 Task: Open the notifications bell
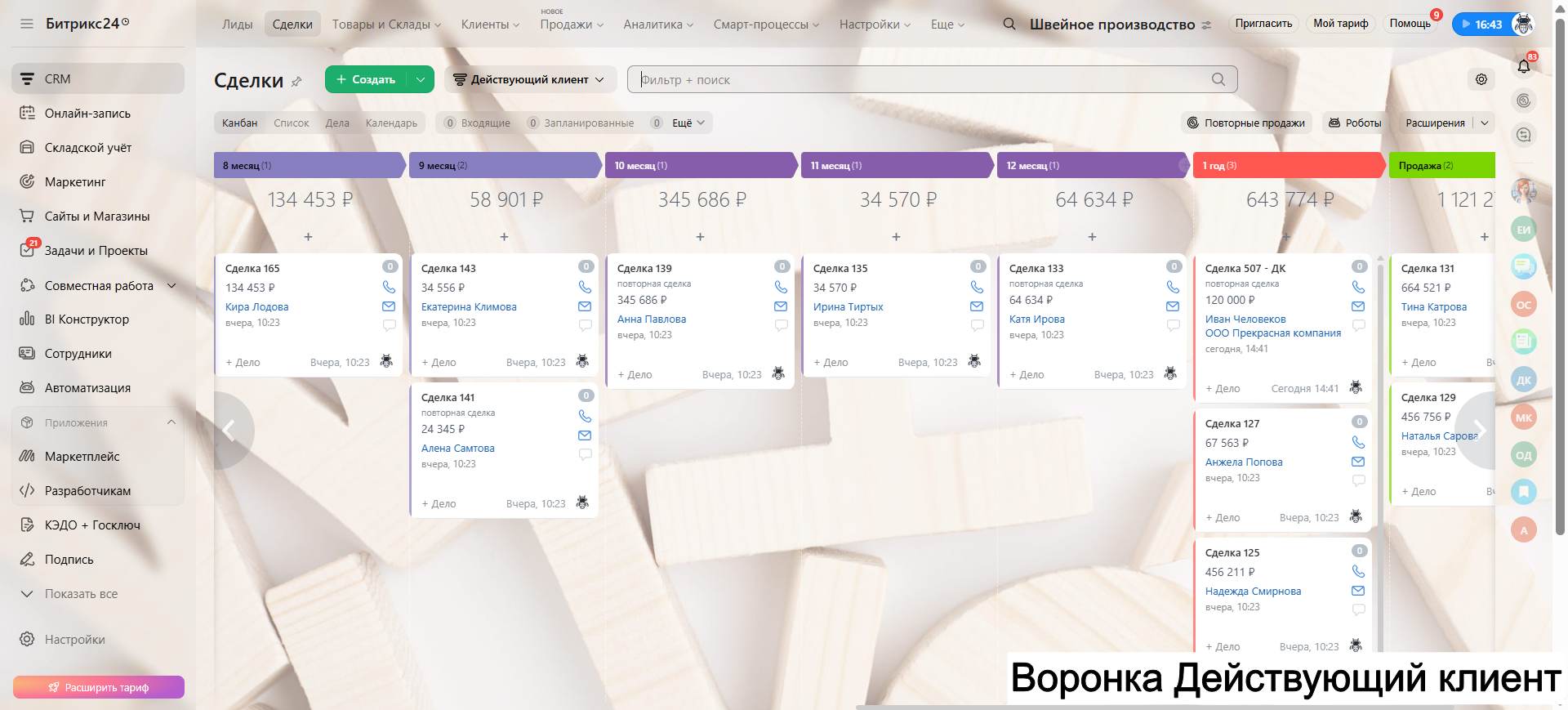(x=1524, y=66)
